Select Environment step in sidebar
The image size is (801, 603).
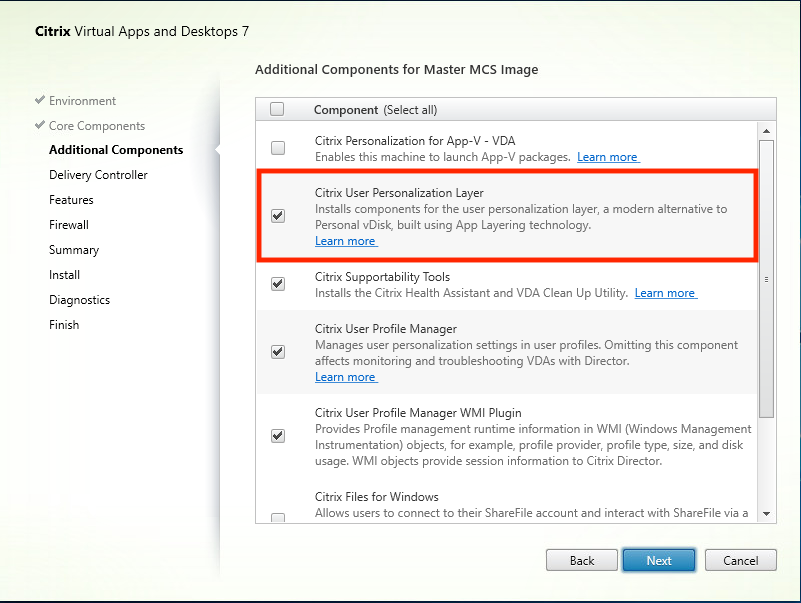(x=82, y=101)
